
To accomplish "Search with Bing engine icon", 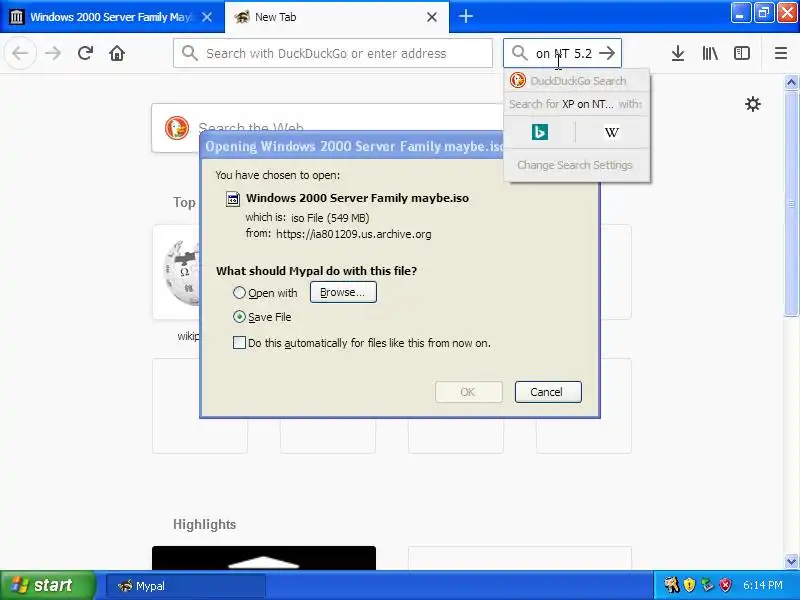I will (x=540, y=132).
